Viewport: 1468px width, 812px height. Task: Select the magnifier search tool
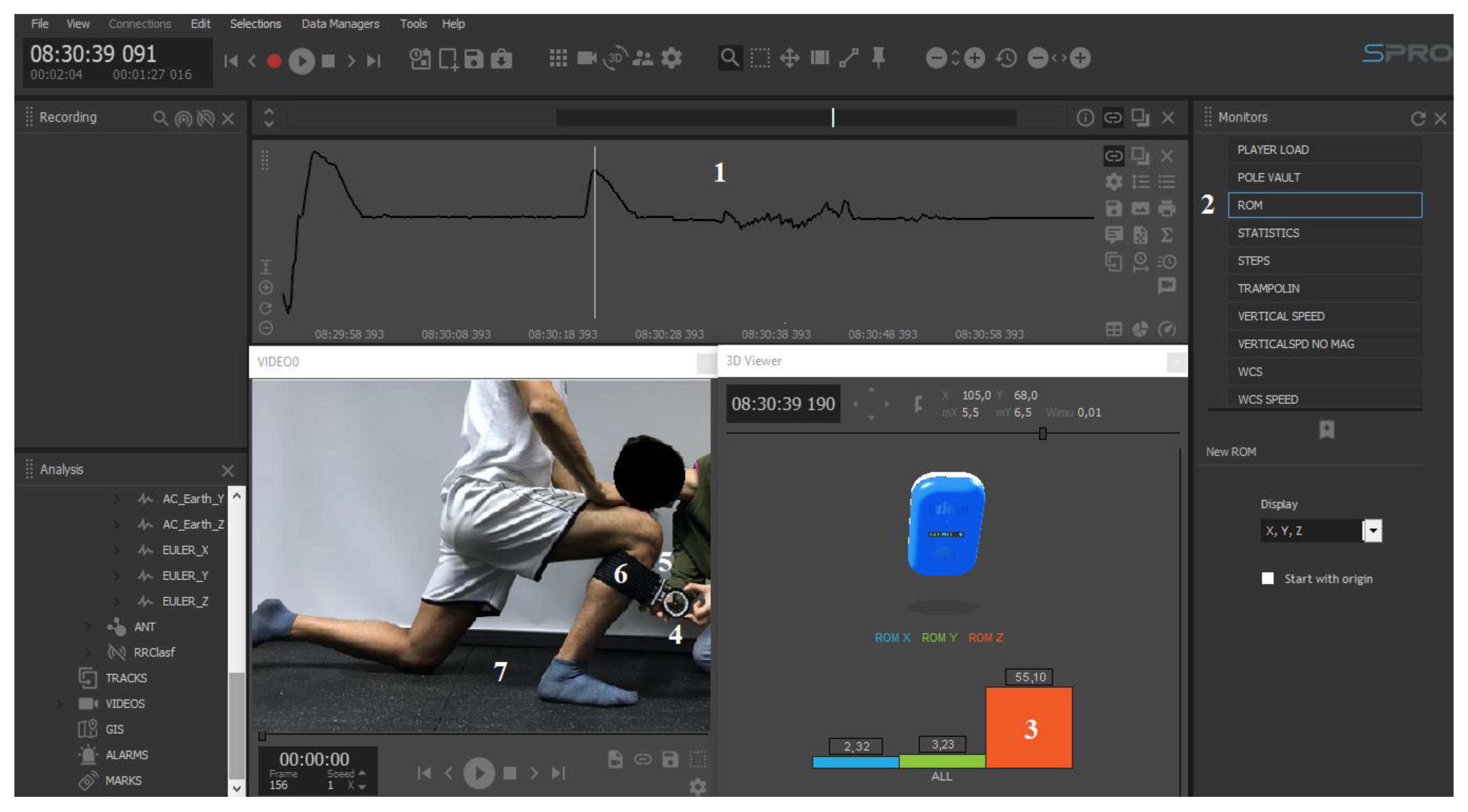(x=729, y=58)
